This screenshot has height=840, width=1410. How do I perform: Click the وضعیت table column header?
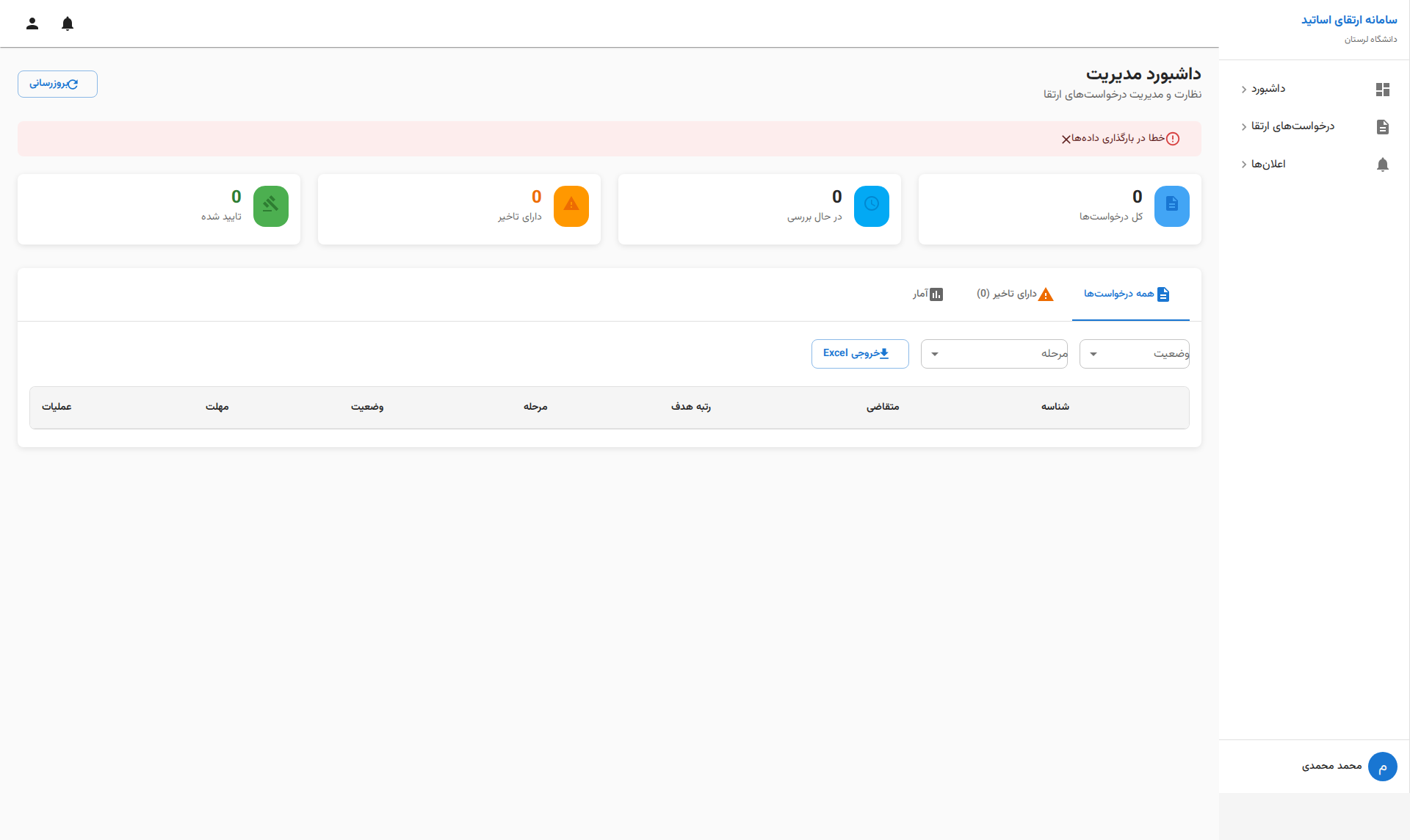(x=367, y=407)
